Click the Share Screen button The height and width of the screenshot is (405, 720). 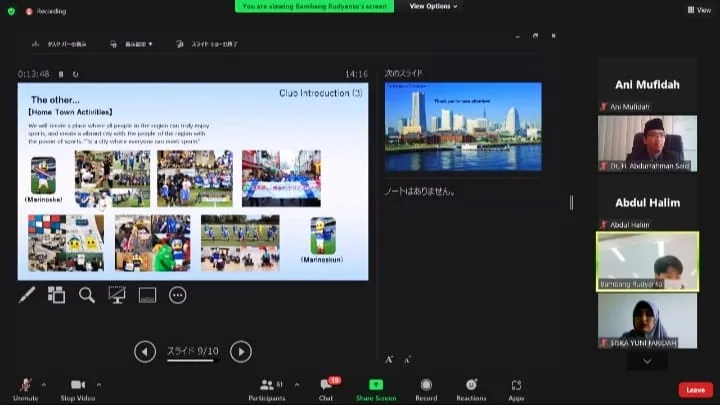tap(376, 389)
